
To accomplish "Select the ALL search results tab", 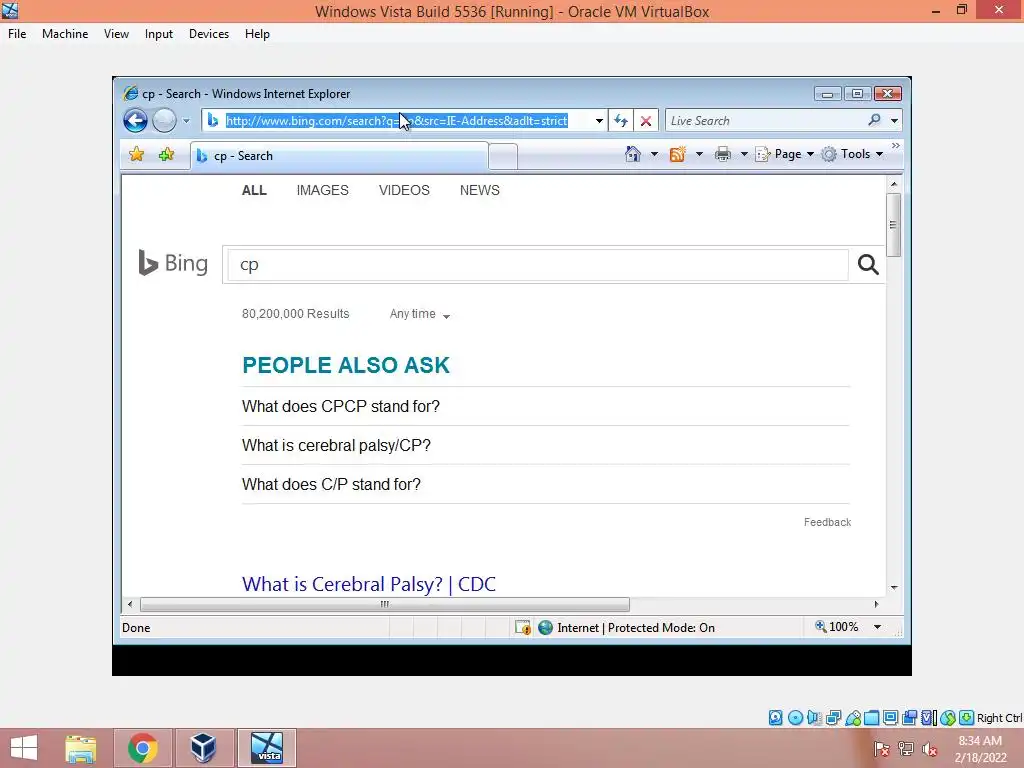I will 254,190.
